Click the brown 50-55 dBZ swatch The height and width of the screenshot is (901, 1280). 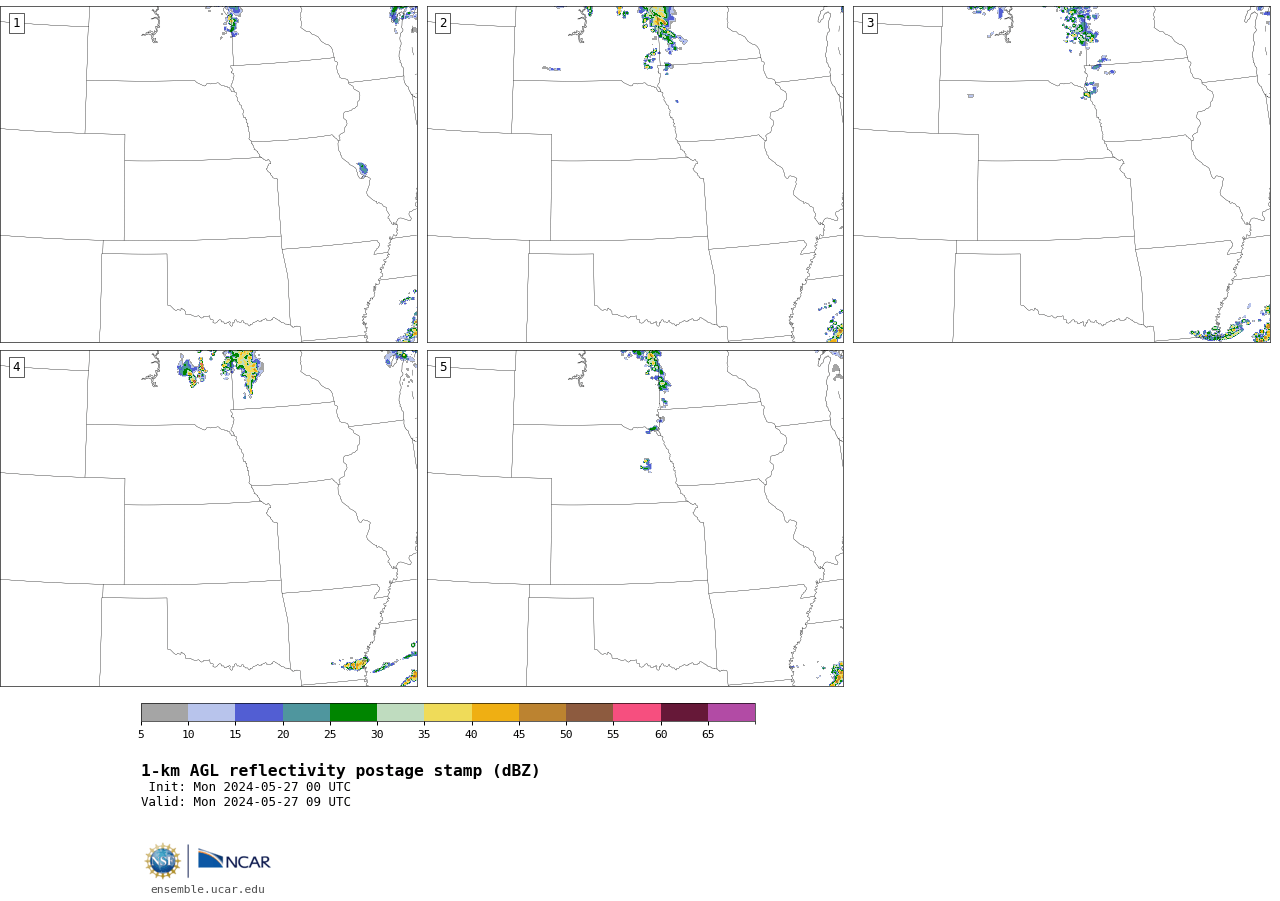tap(589, 713)
